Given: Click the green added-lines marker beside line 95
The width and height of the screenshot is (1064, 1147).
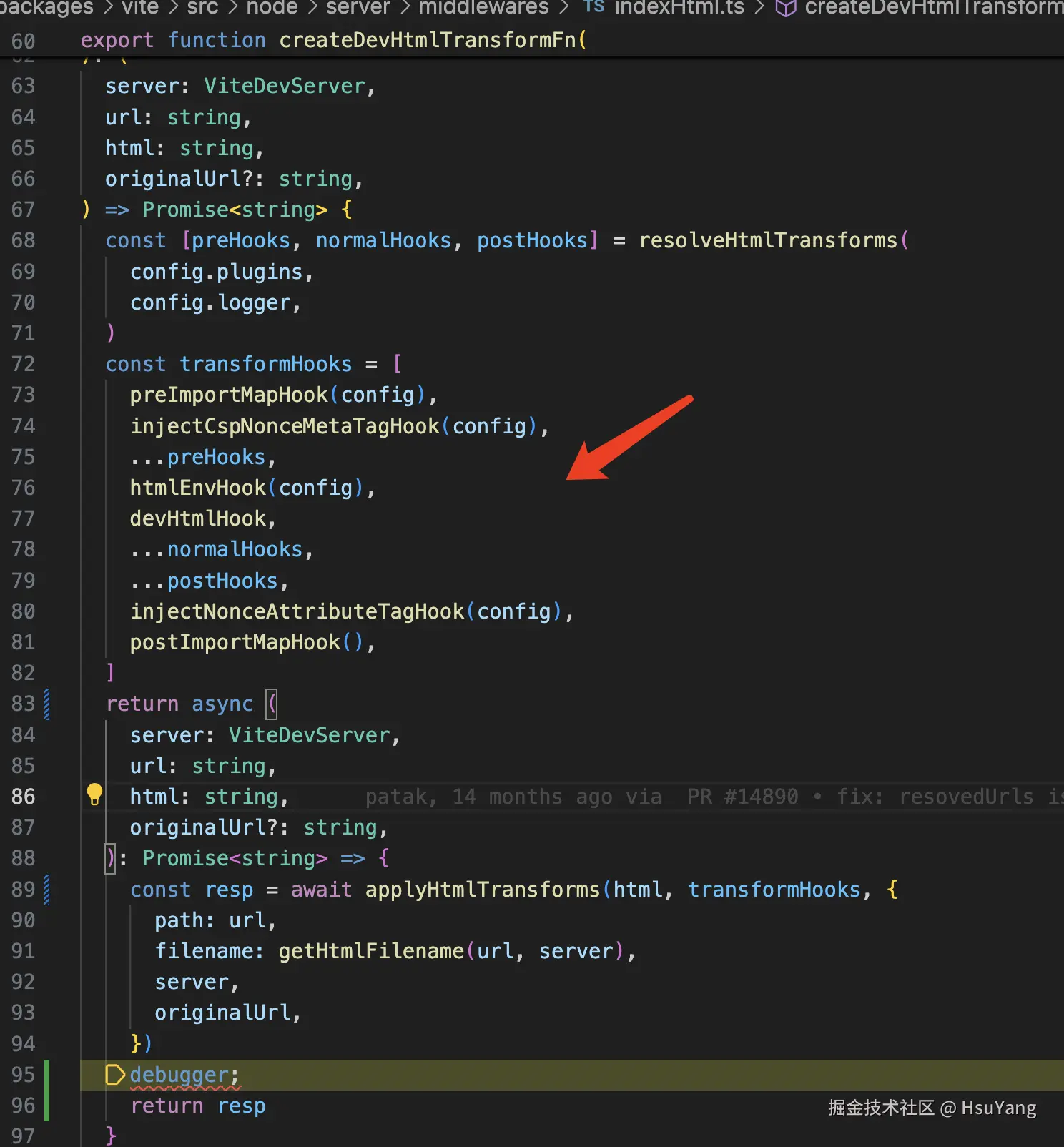Looking at the screenshot, I should click(x=47, y=1090).
